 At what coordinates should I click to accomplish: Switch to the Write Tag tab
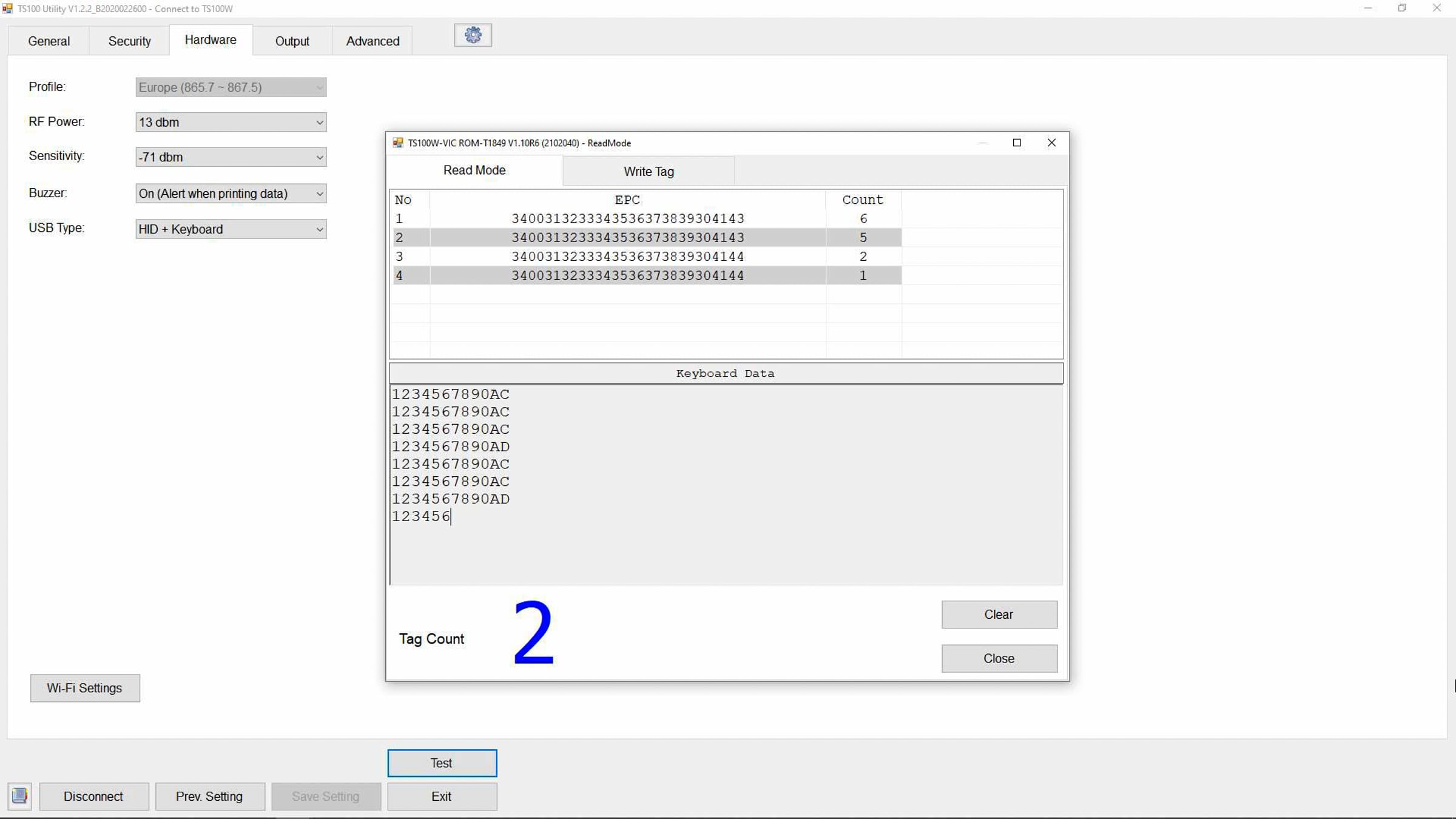pyautogui.click(x=649, y=172)
